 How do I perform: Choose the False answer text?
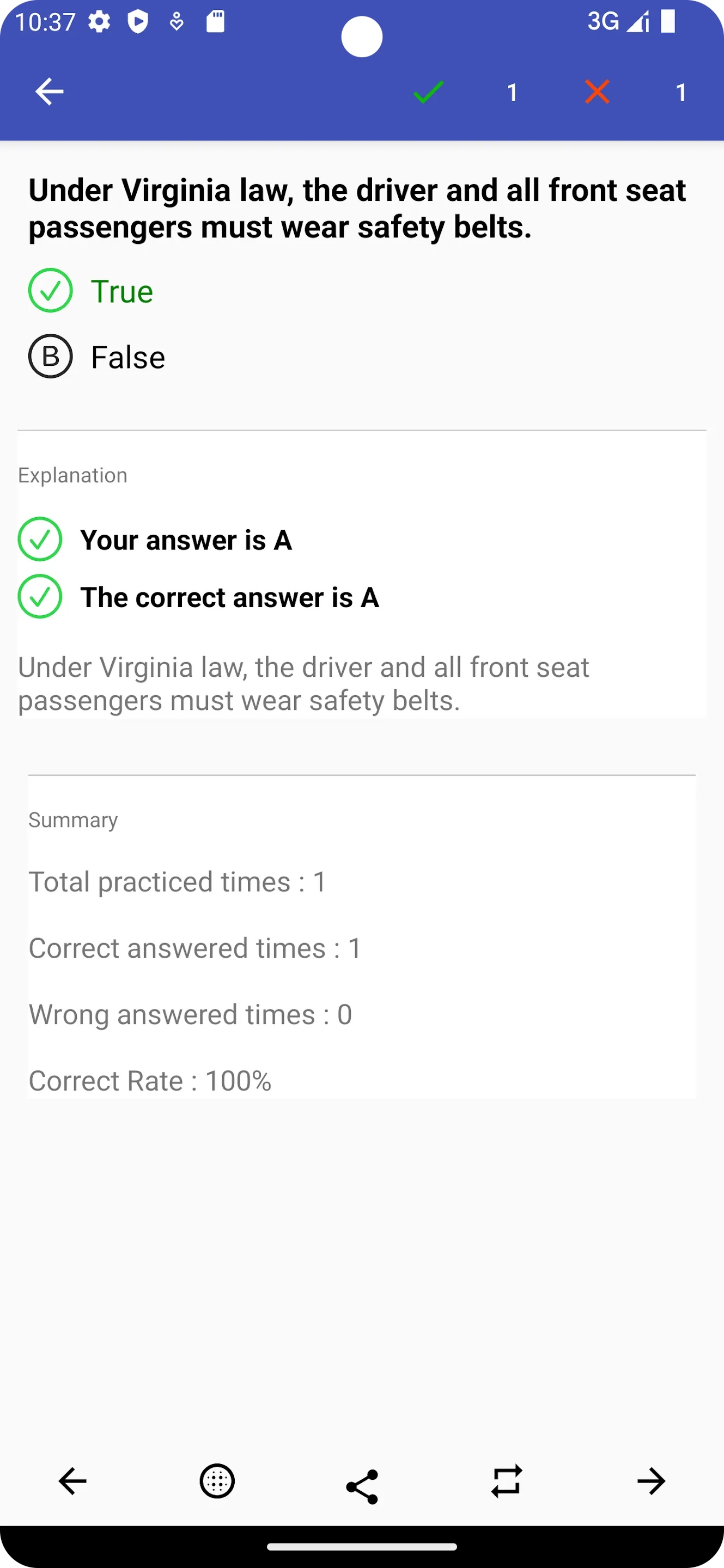click(x=128, y=357)
